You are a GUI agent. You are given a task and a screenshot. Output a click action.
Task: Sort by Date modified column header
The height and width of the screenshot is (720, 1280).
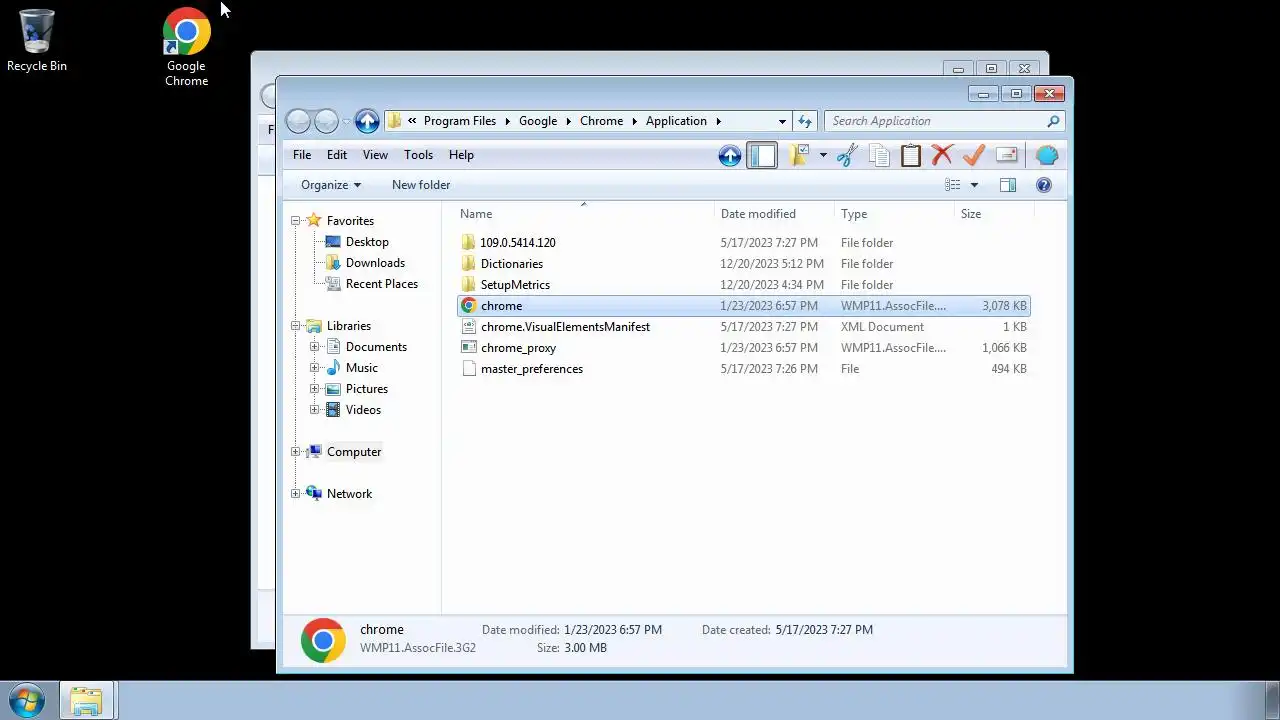point(776,214)
